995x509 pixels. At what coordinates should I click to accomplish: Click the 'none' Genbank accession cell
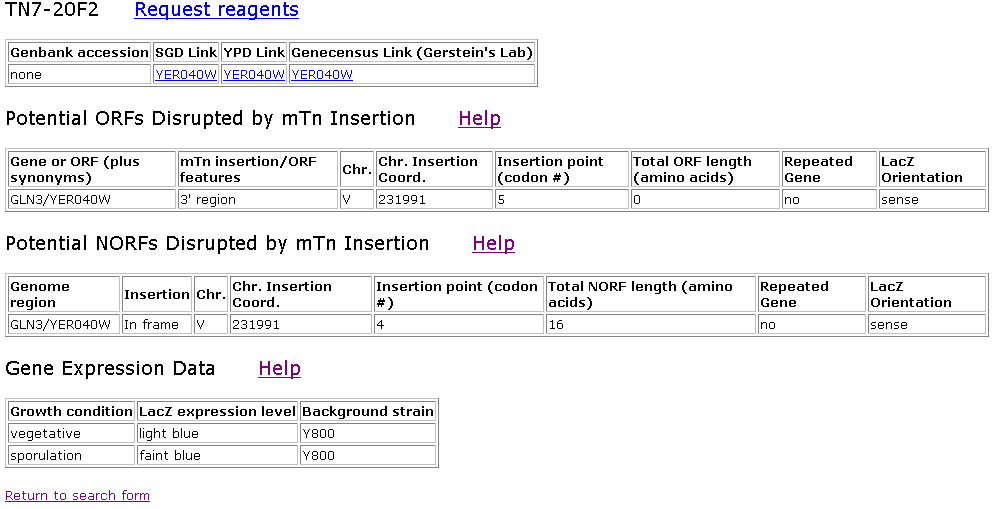[x=26, y=74]
